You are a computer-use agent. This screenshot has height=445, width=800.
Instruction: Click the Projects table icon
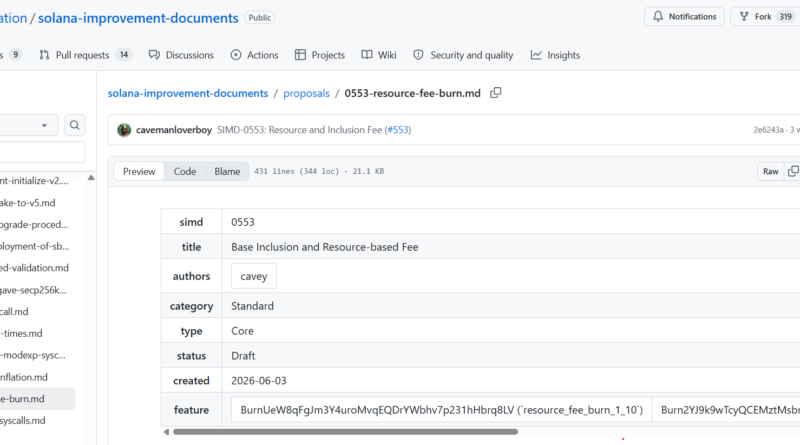[301, 55]
